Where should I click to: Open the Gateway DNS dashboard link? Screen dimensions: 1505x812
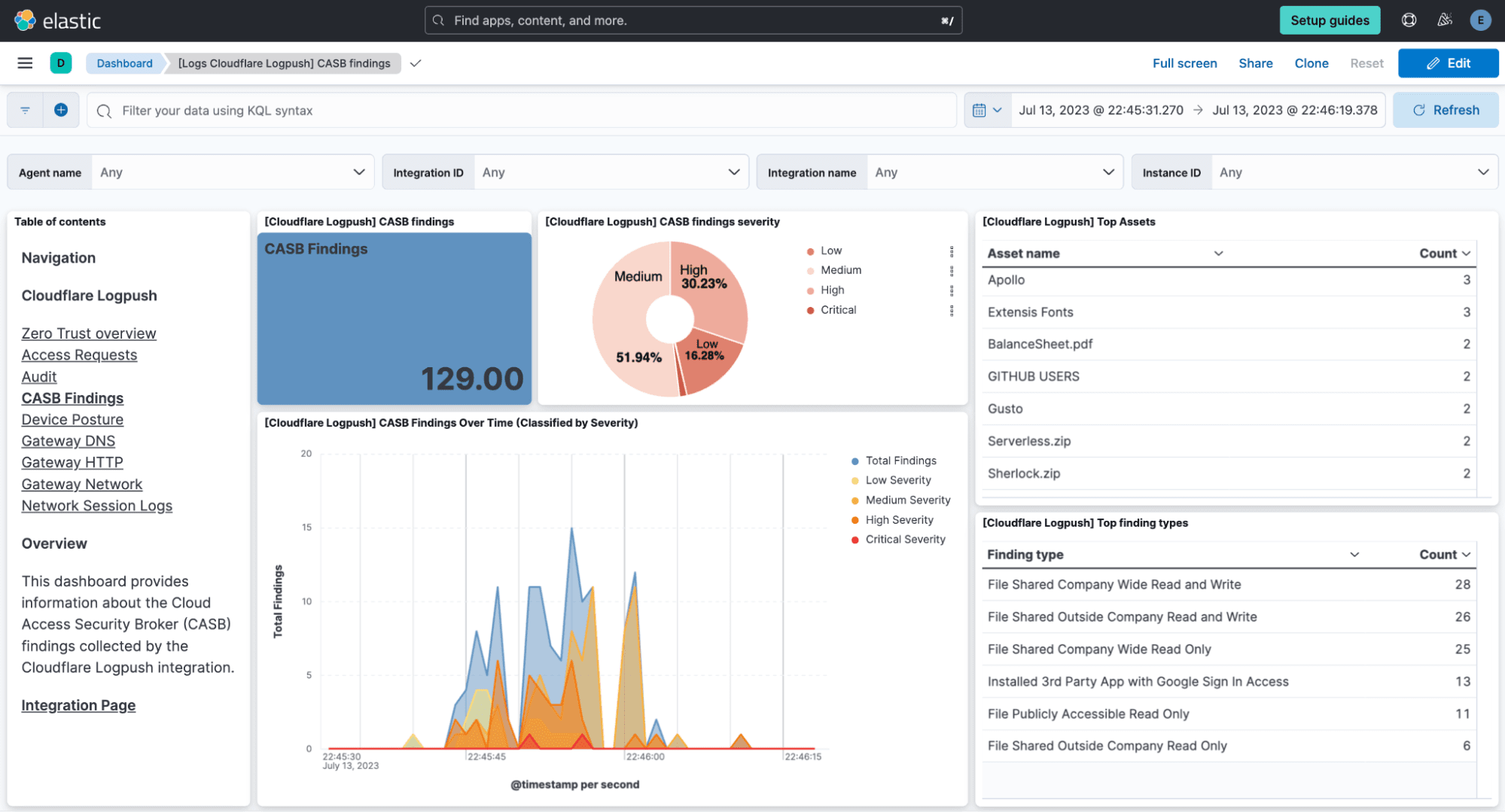[68, 441]
